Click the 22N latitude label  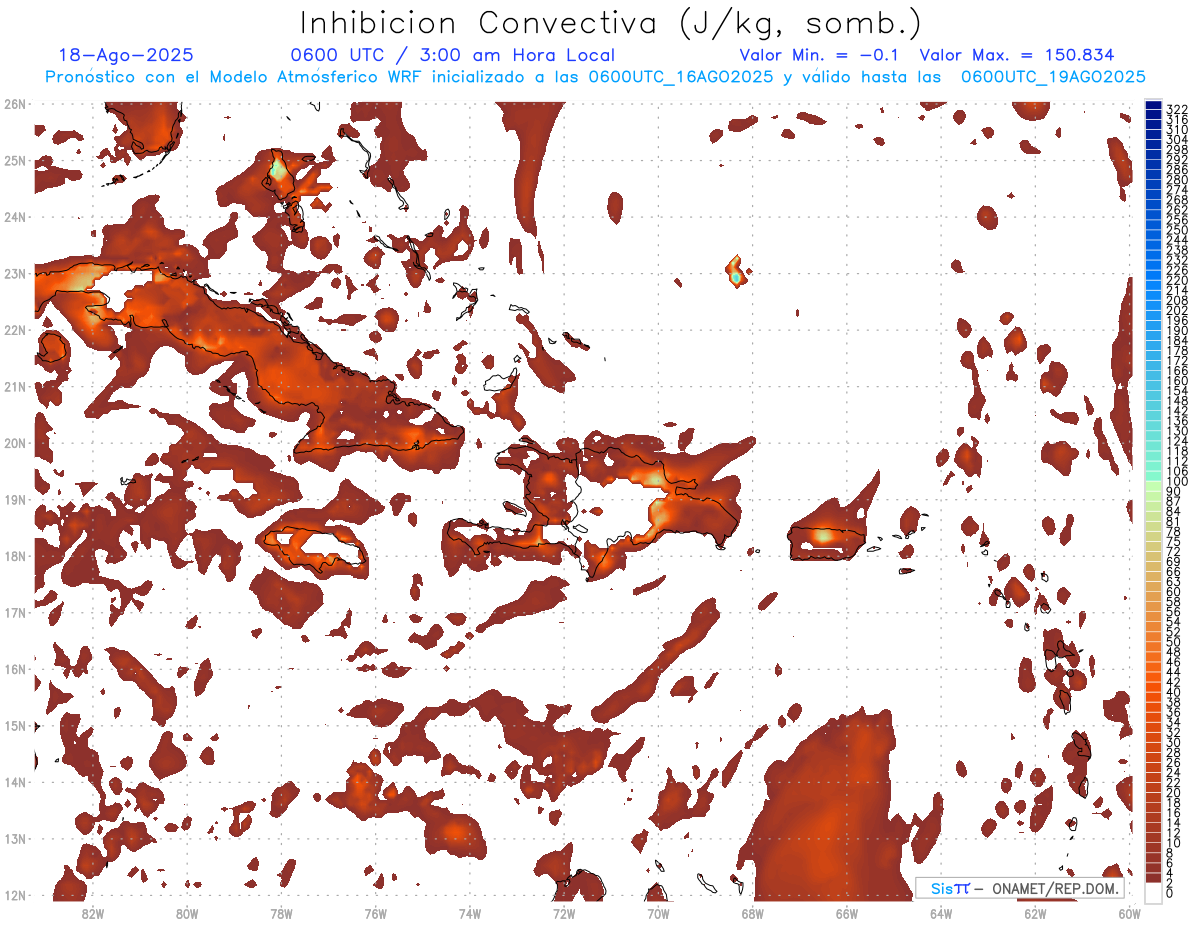[15, 330]
